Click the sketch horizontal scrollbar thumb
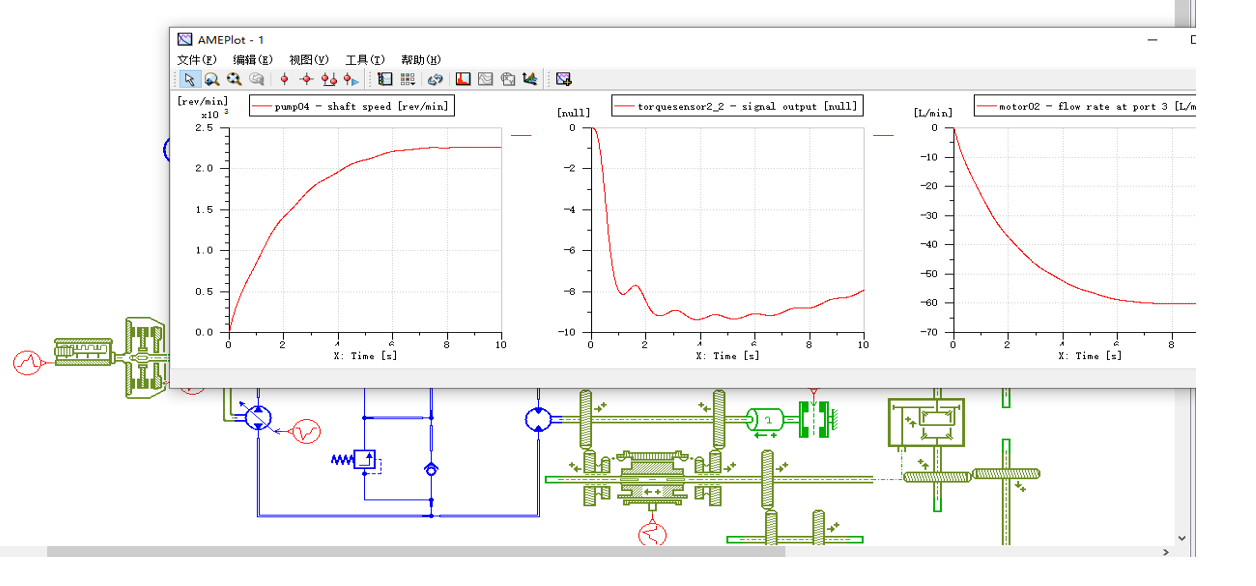This screenshot has height=586, width=1256. [416, 551]
